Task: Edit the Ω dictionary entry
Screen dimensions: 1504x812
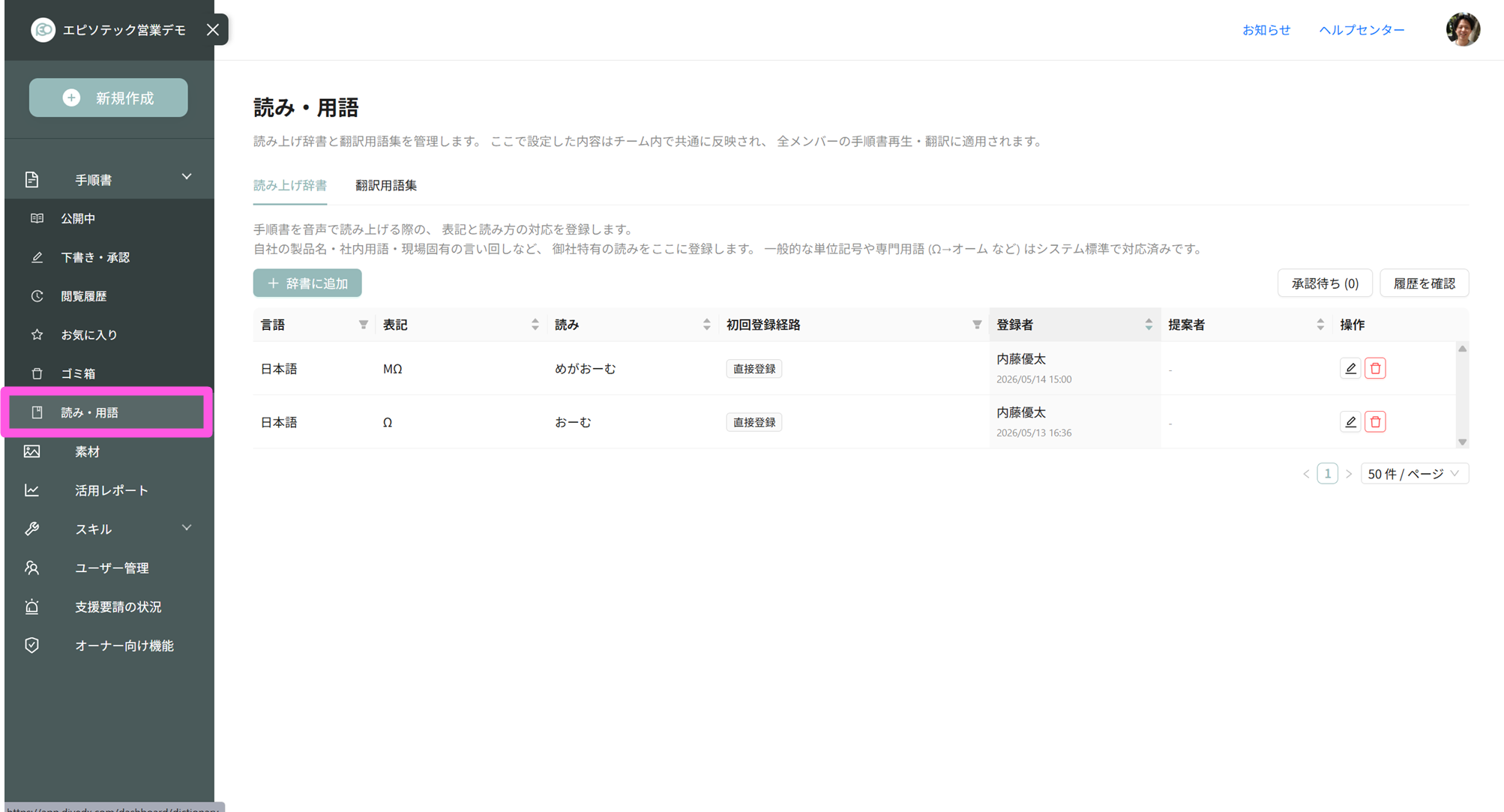Action: tap(1350, 422)
